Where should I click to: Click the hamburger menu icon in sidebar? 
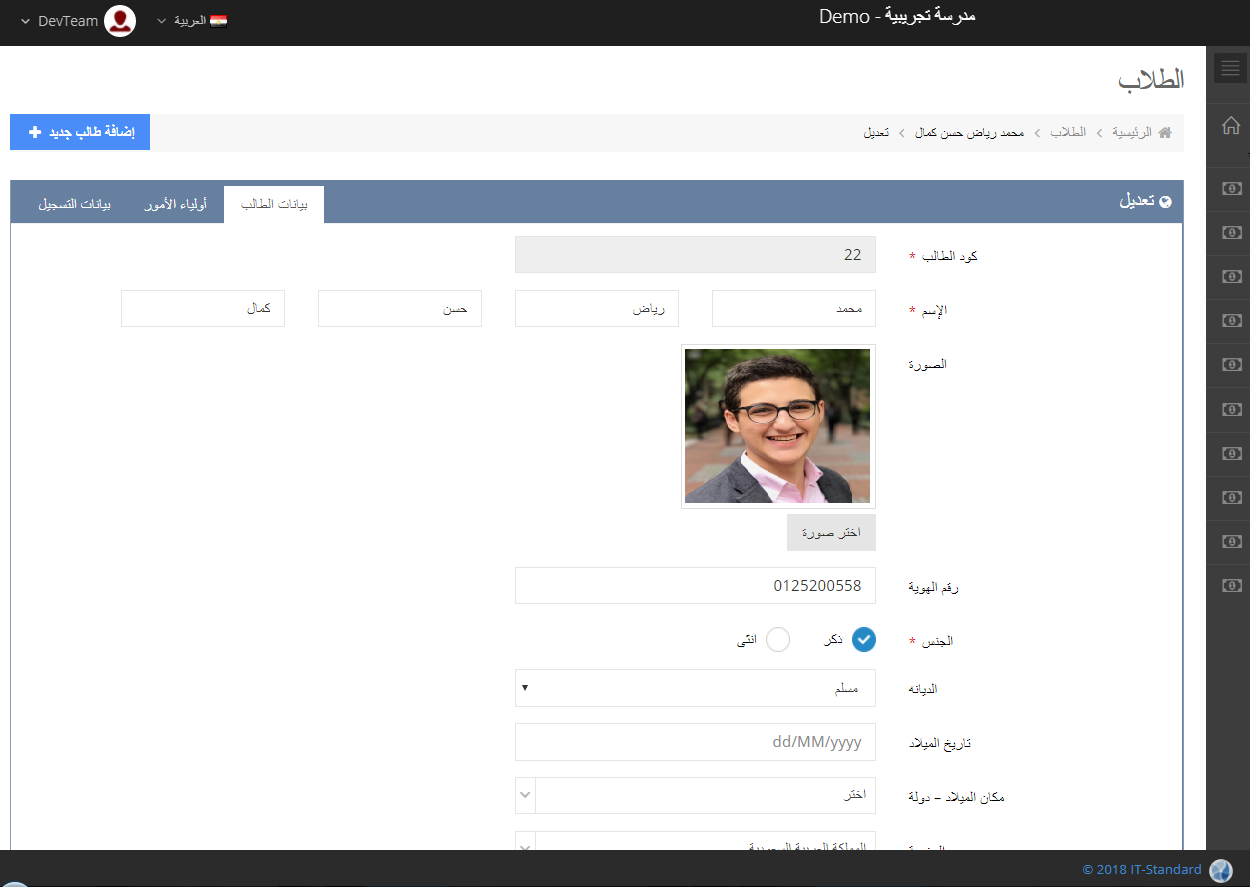[x=1231, y=68]
